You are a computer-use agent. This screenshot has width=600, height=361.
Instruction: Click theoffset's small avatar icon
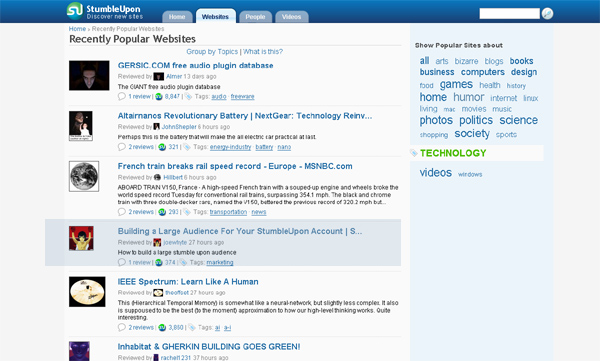[158, 293]
